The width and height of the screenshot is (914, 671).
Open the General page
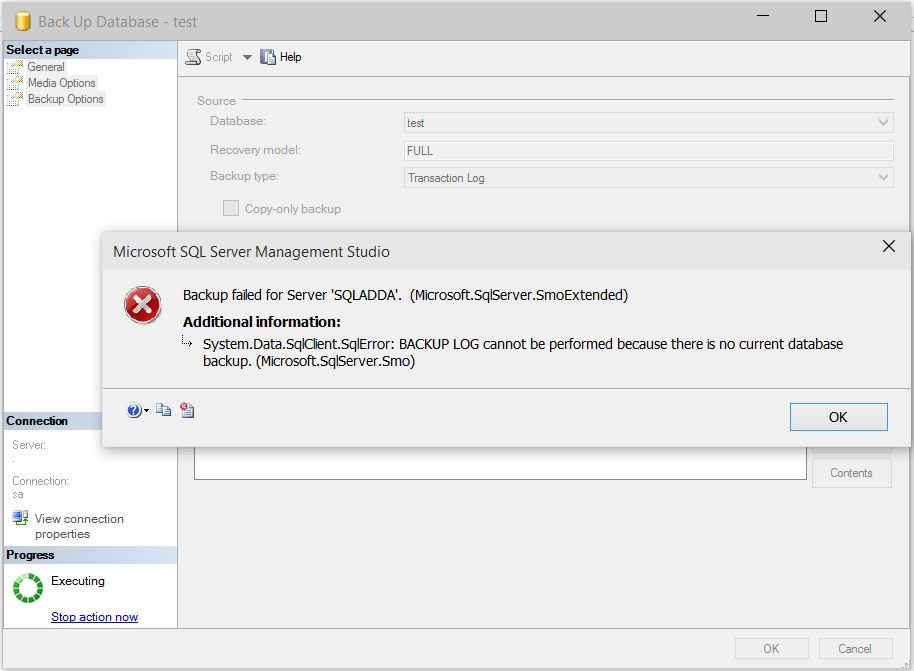pos(46,66)
